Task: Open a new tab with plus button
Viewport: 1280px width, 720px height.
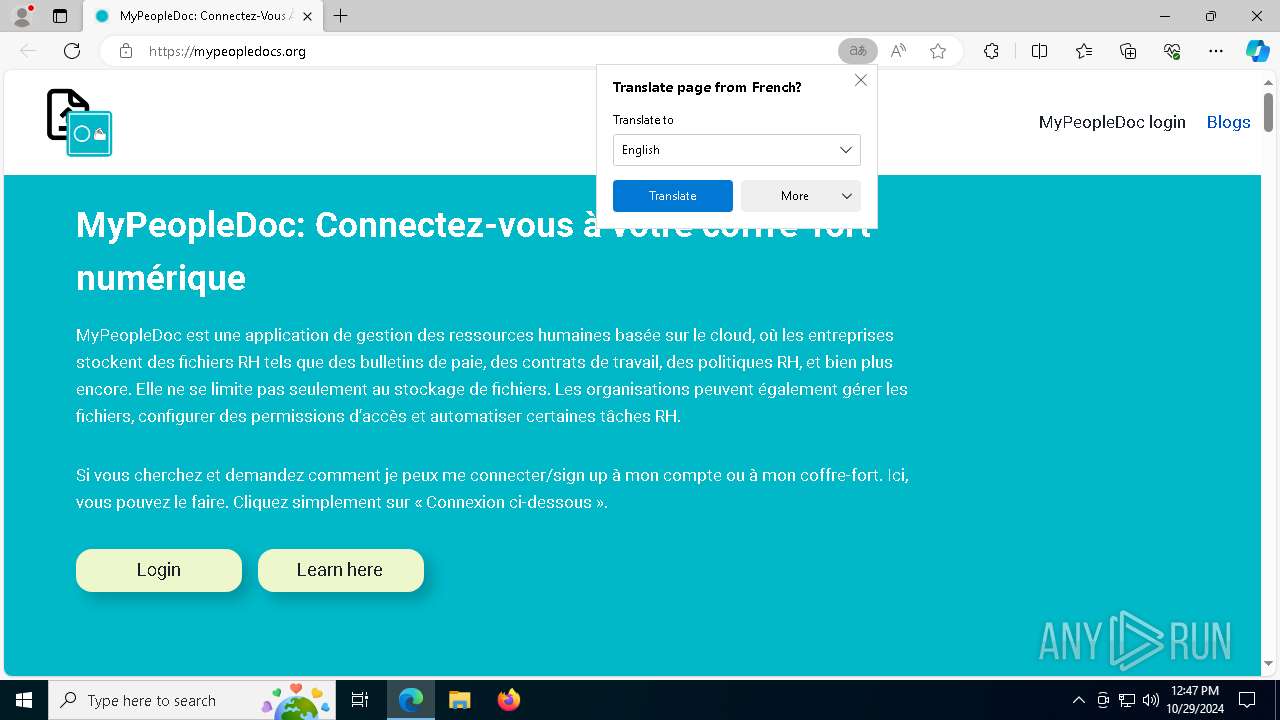Action: (341, 16)
